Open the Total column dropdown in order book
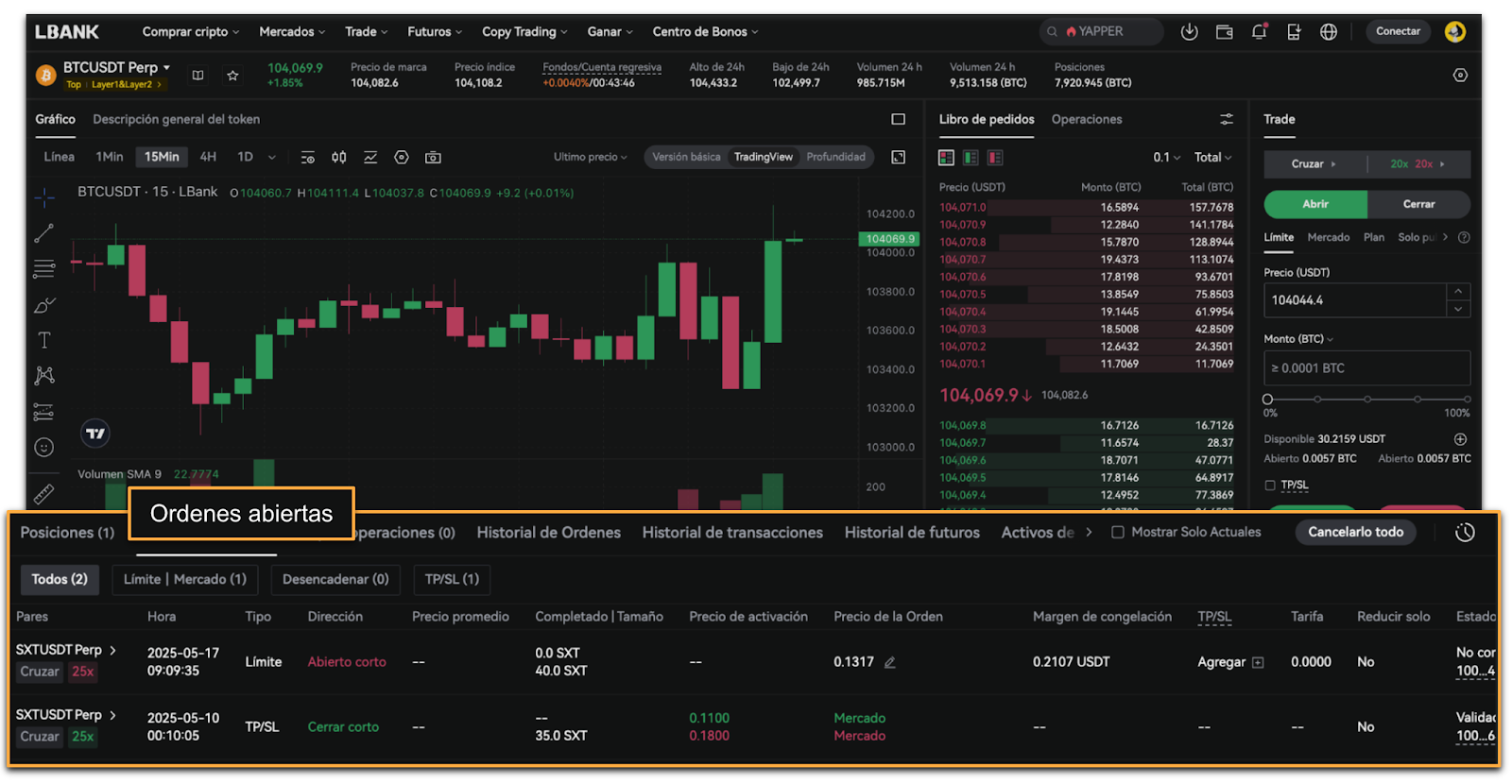 1213,158
